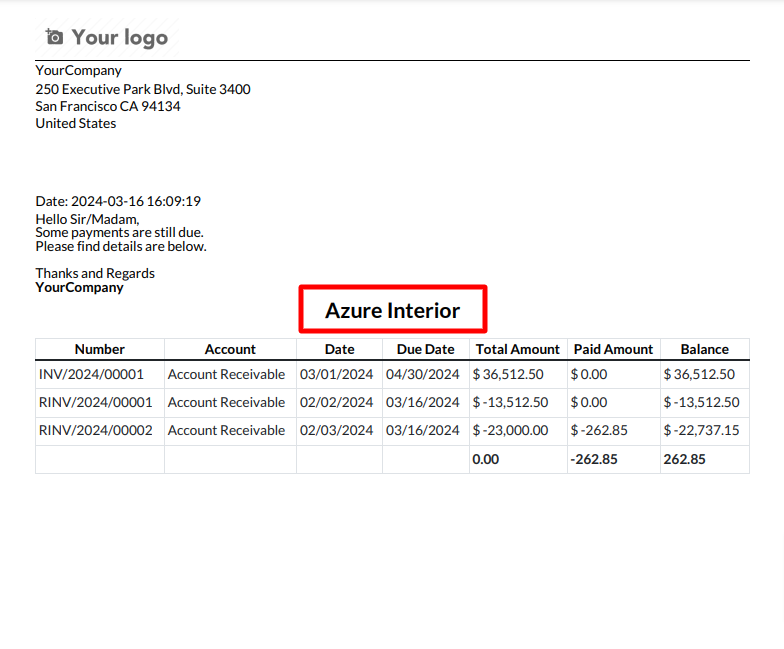Image resolution: width=784 pixels, height=649 pixels.
Task: Click total amount $ -13,512.50 in RINV/2024/00001 row
Action: [510, 402]
